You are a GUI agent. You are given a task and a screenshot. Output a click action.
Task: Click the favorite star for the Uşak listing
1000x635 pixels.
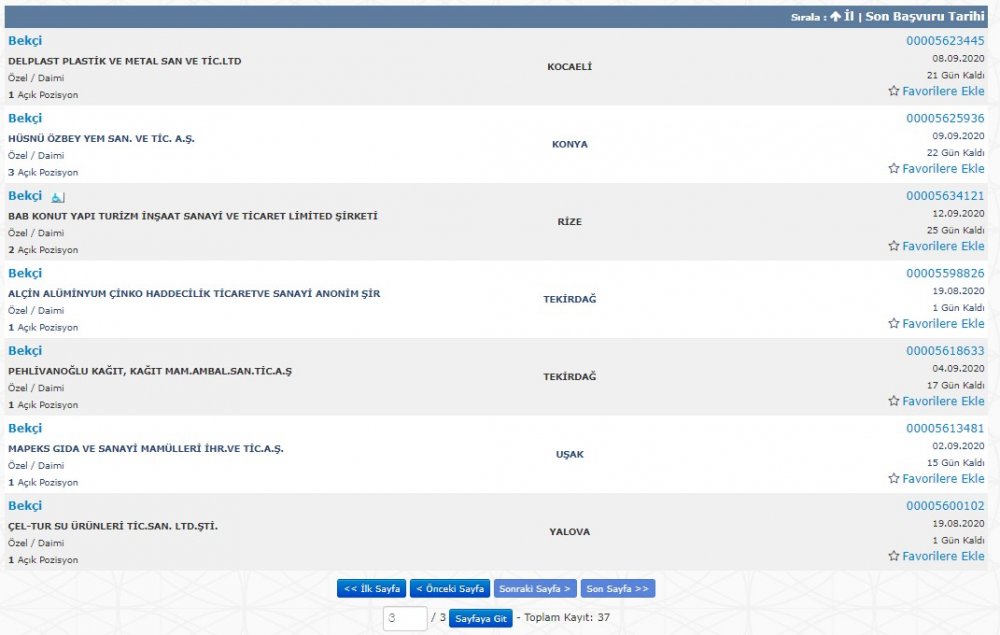coord(894,479)
